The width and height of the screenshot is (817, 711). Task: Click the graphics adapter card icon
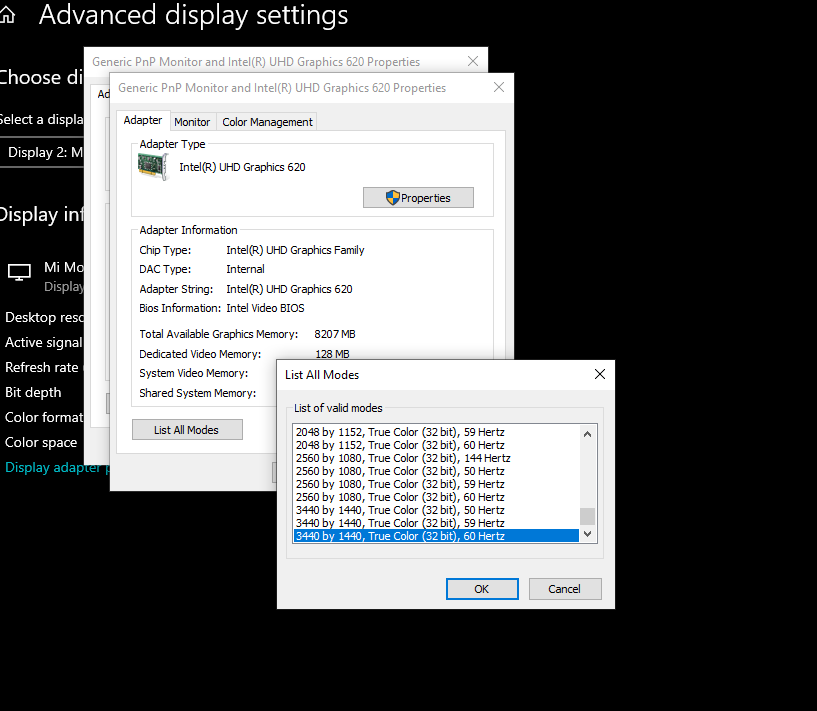tap(153, 167)
